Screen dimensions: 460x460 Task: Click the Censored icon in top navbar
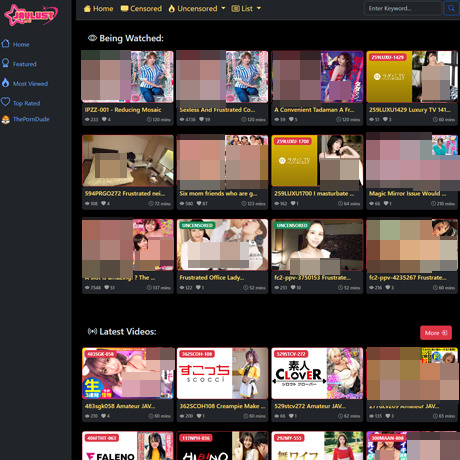click(x=124, y=8)
